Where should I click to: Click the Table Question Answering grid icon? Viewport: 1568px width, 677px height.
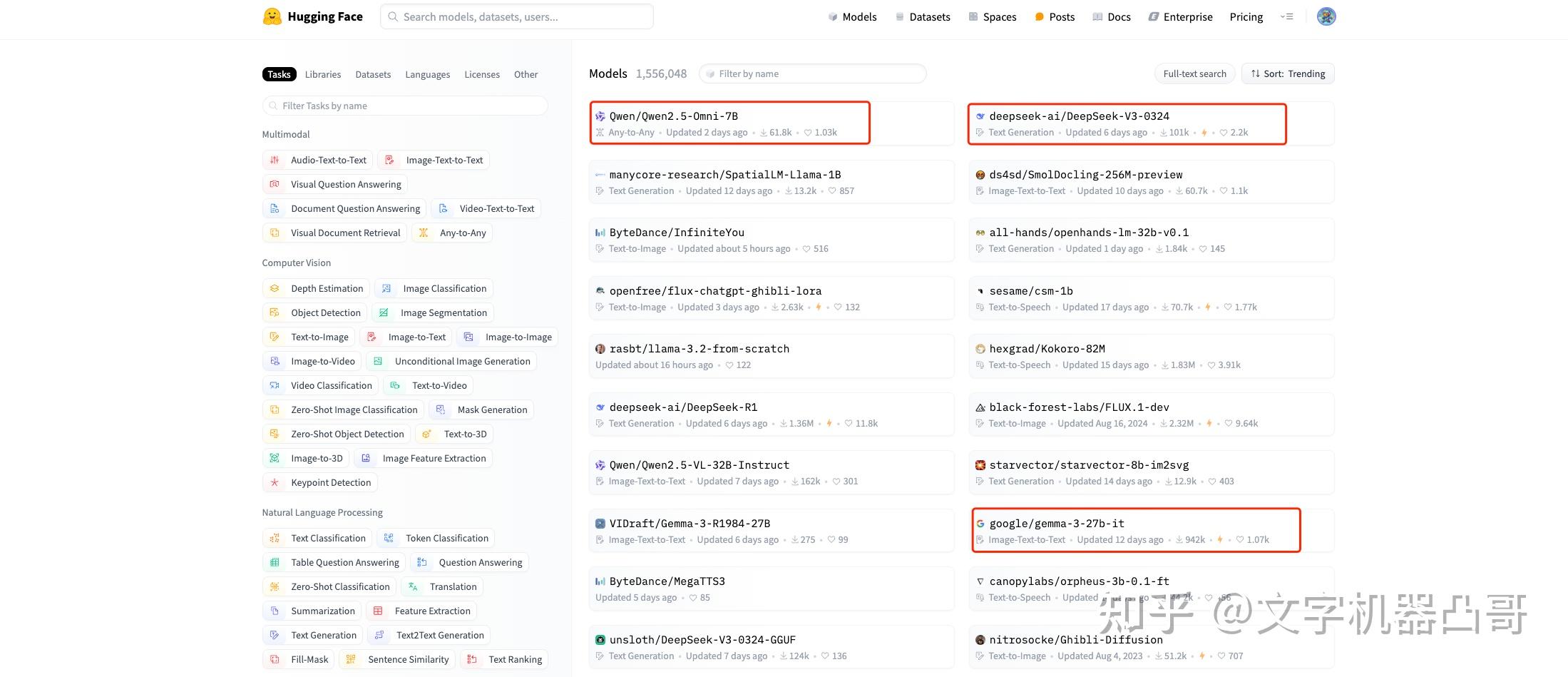[275, 562]
